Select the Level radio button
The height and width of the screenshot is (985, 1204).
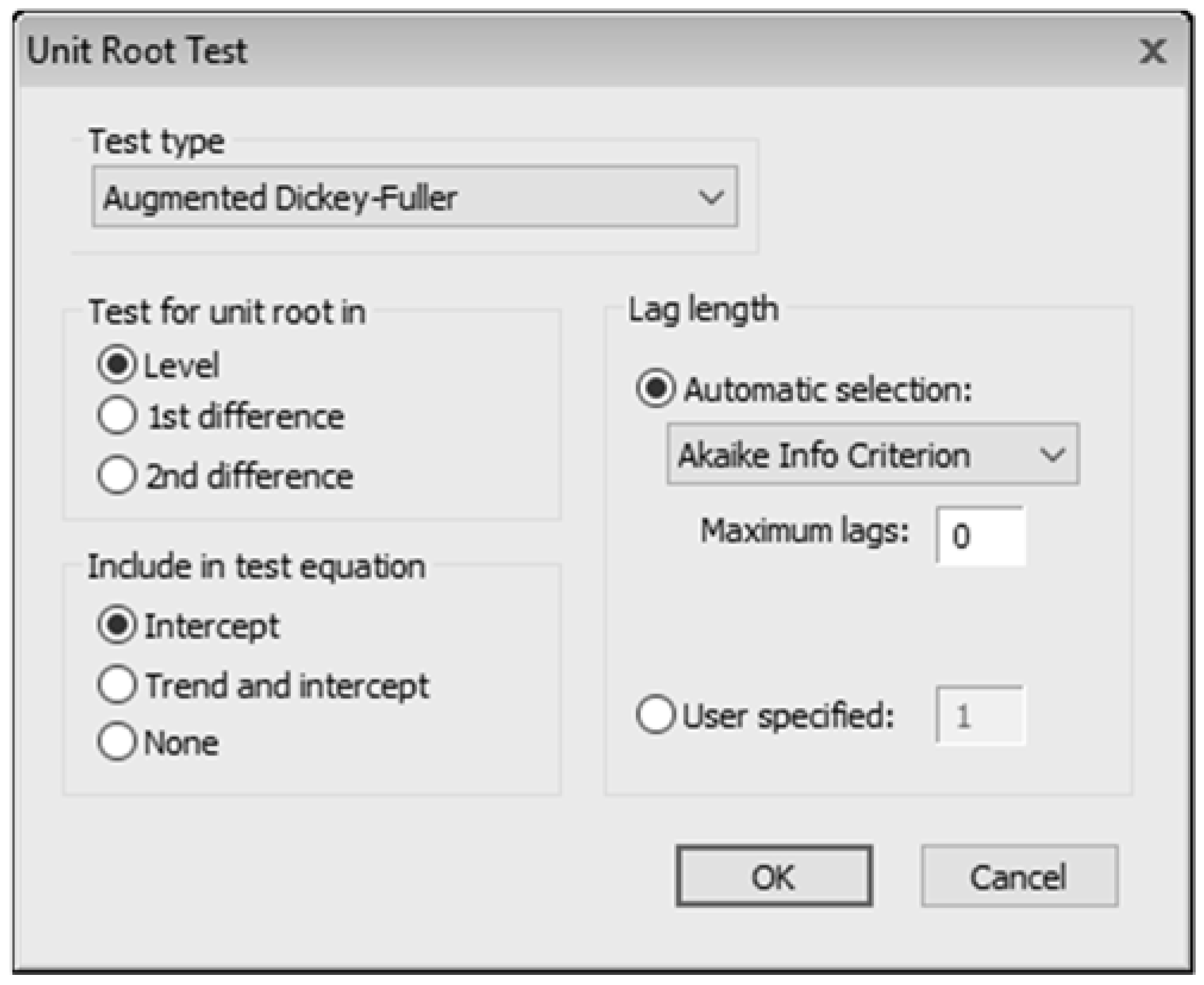117,363
